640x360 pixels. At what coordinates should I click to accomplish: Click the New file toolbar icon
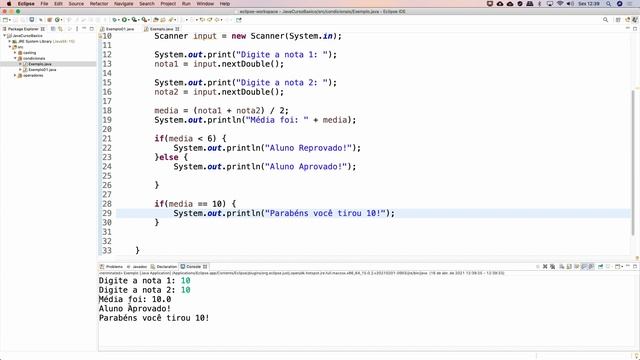tap(5, 20)
